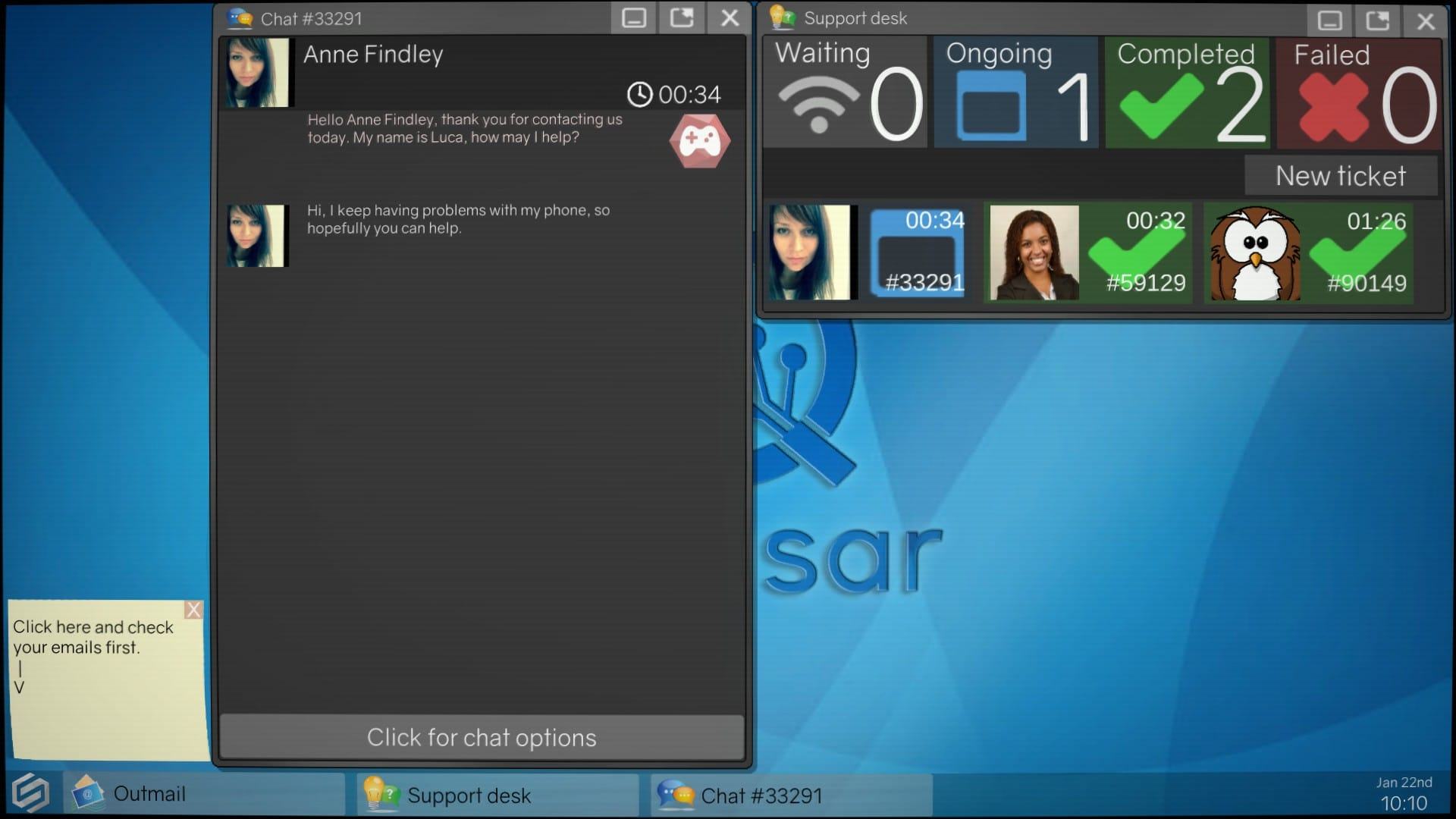Pop out the Chat #33291 window
1456x819 pixels.
[682, 18]
